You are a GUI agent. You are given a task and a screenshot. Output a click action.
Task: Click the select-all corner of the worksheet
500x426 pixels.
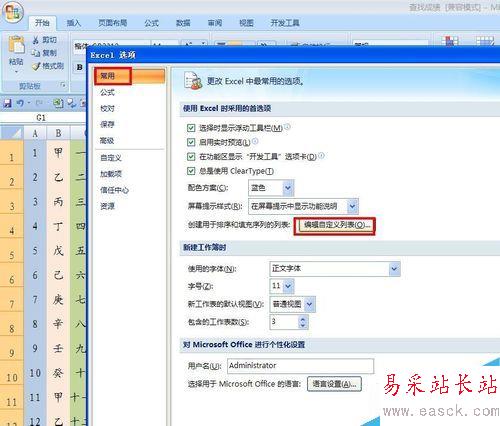pyautogui.click(x=12, y=133)
